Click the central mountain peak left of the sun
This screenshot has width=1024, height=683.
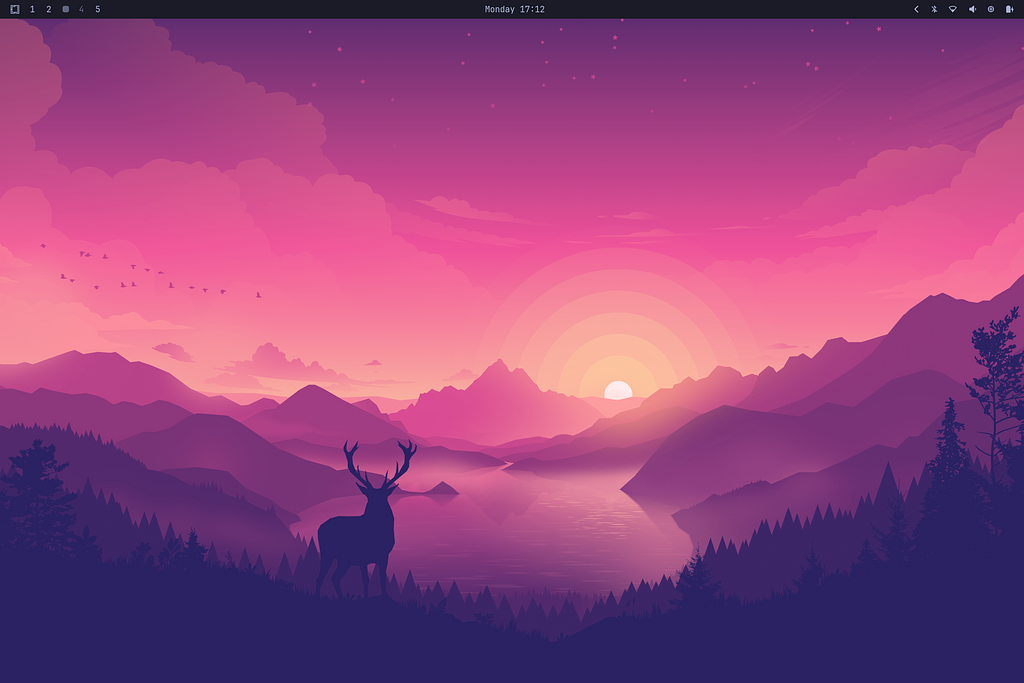[x=497, y=375]
